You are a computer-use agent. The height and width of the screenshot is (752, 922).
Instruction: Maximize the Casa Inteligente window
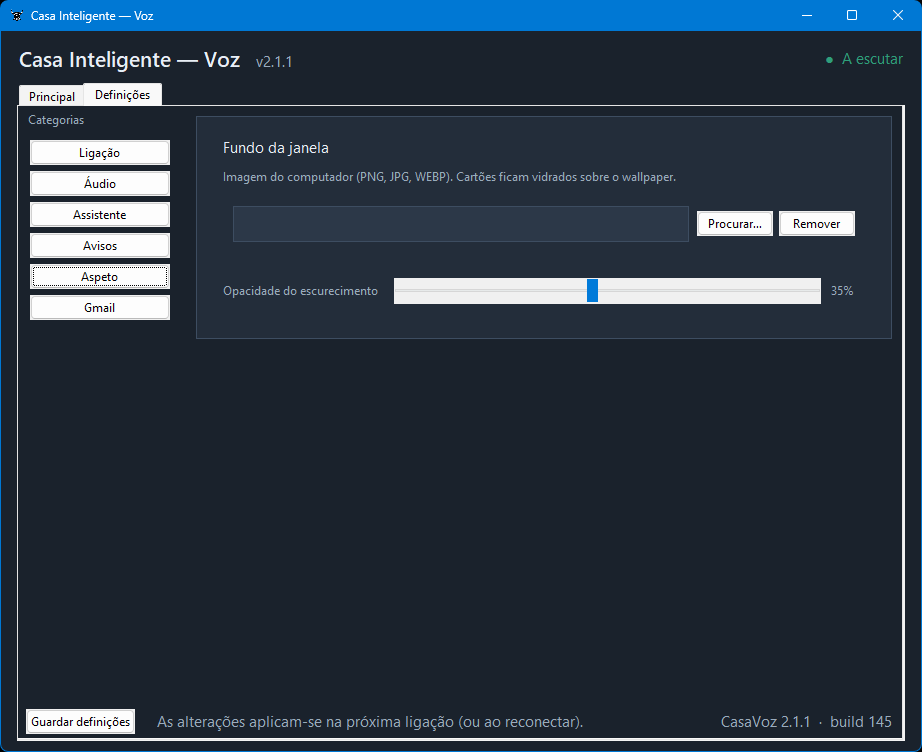[851, 15]
